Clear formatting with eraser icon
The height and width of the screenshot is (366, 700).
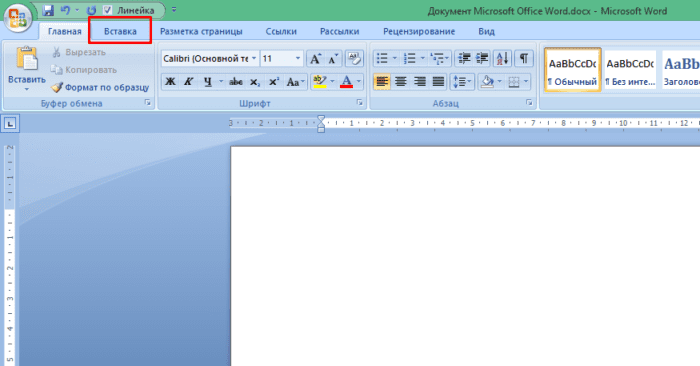tap(354, 58)
